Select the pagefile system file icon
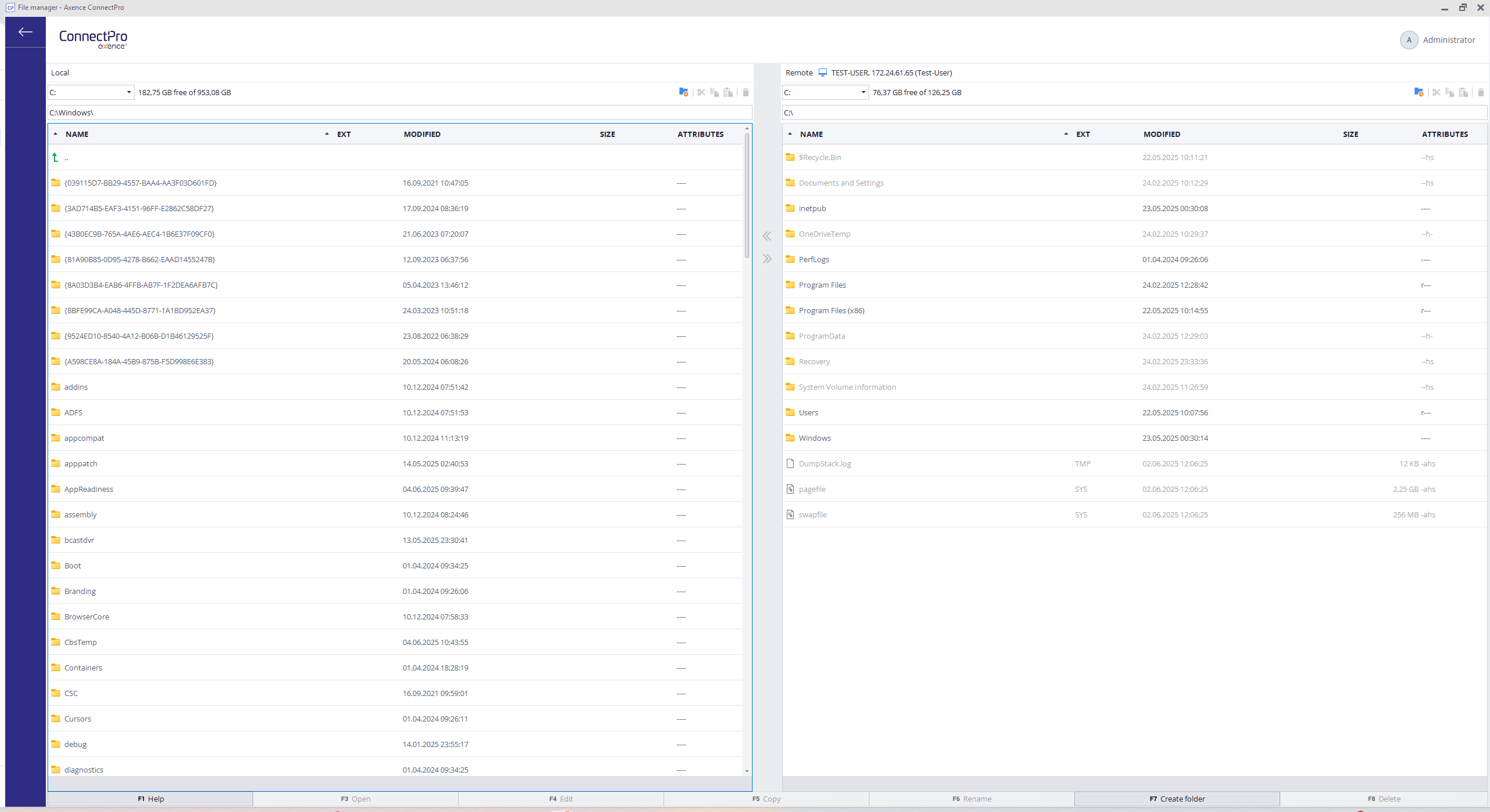The width and height of the screenshot is (1490, 812). point(790,489)
